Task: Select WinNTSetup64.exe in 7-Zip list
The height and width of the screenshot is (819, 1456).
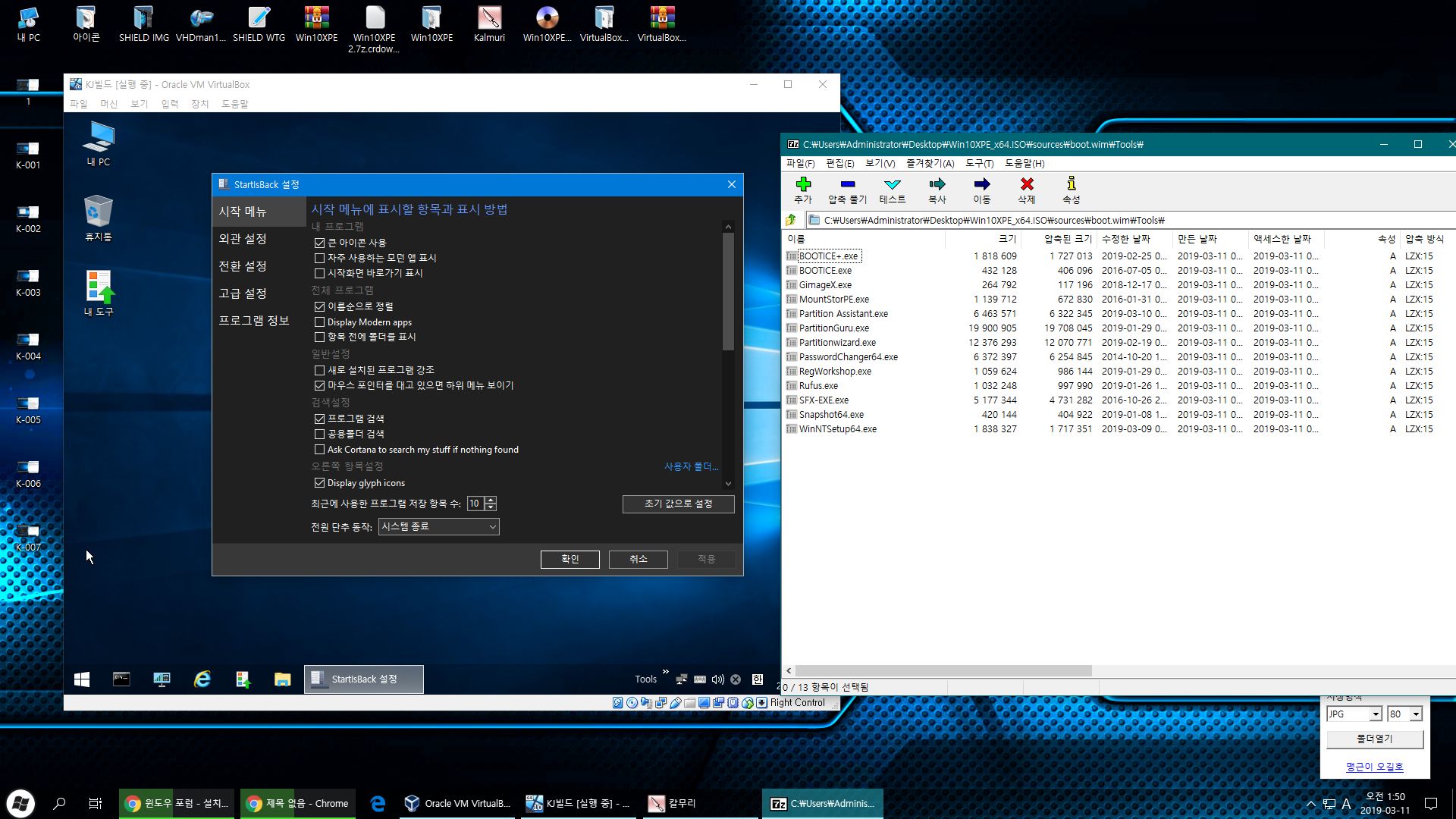Action: click(837, 429)
